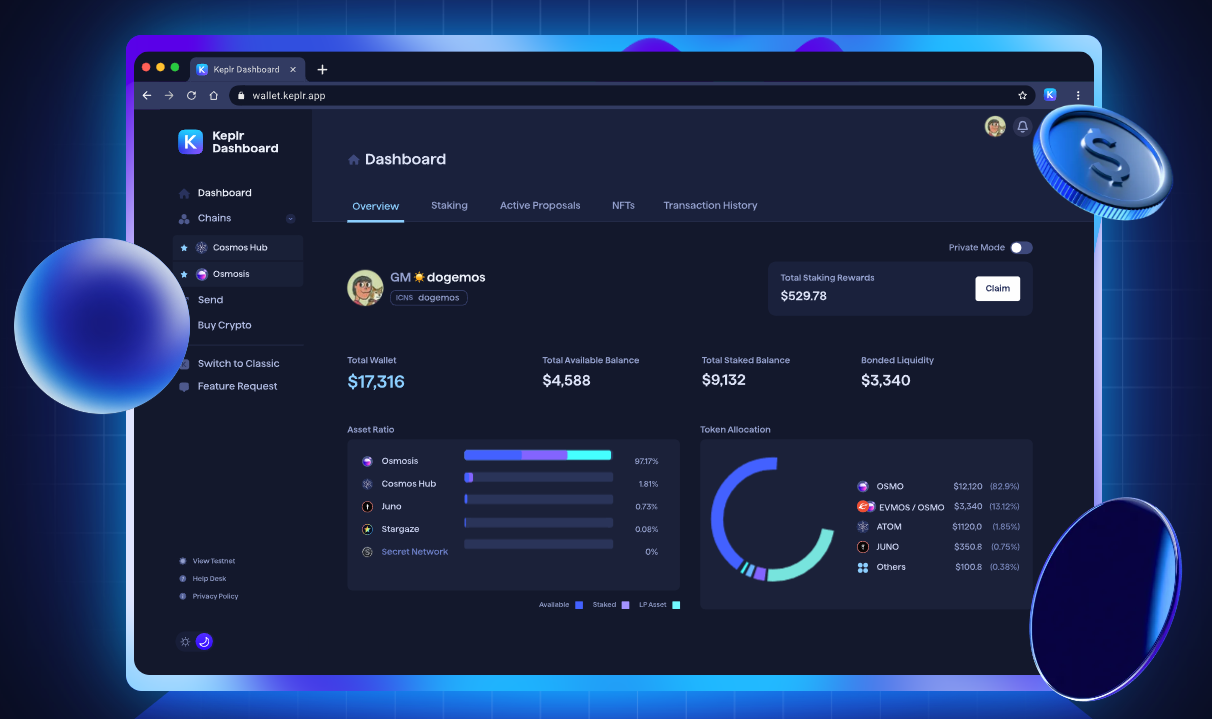Viewport: 1212px width, 719px height.
Task: Click the 97.17% Osmosis percentage
Action: 646,461
